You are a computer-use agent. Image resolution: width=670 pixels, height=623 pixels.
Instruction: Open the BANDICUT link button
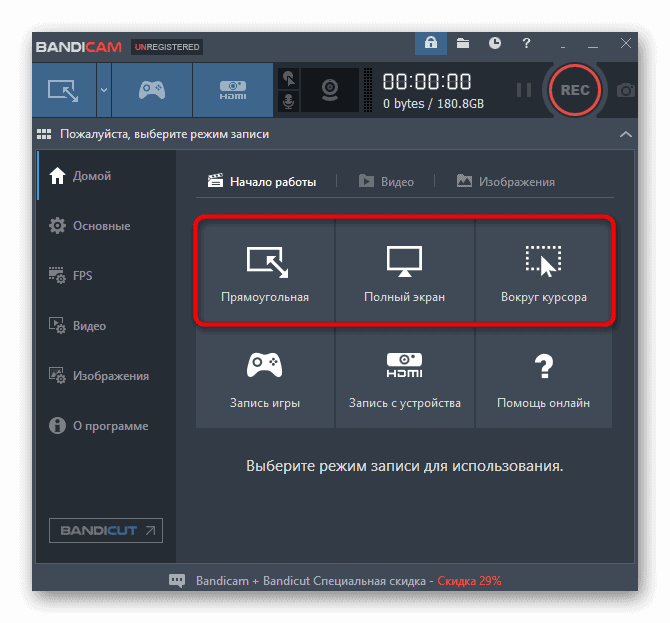pos(106,530)
